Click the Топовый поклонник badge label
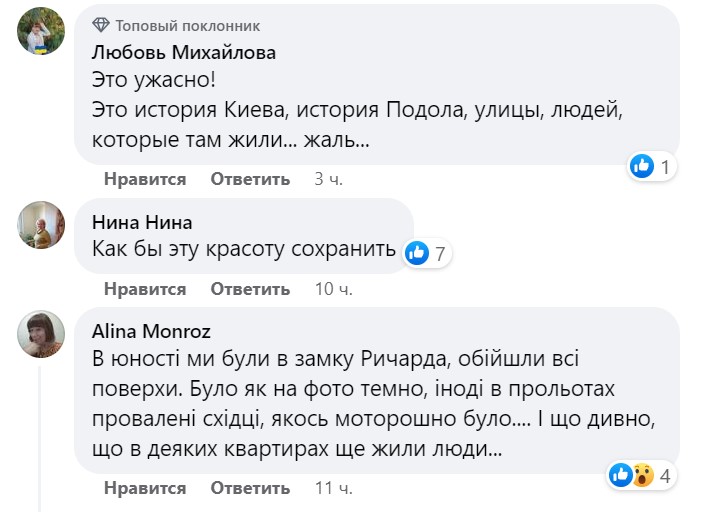Viewport: 720px width, 512px height. 188,25
